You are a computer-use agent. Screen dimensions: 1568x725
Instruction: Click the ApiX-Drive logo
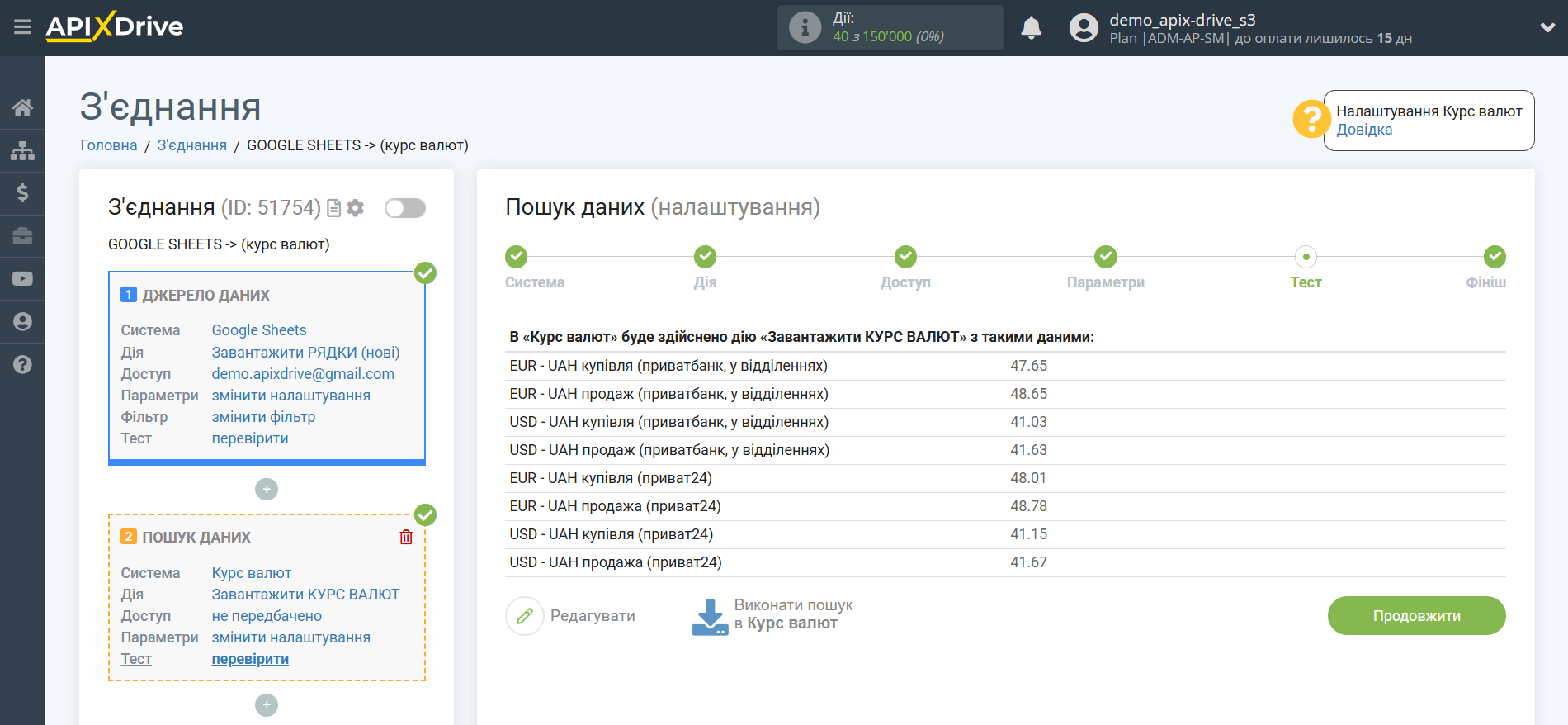click(x=115, y=26)
